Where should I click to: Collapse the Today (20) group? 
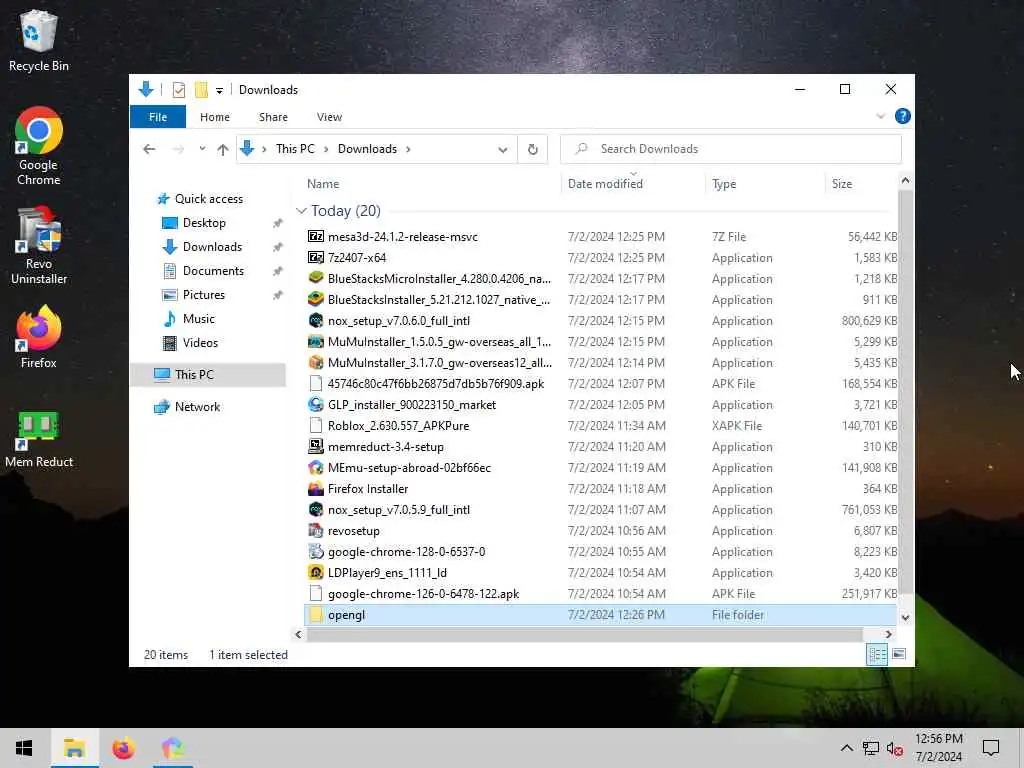pyautogui.click(x=301, y=211)
